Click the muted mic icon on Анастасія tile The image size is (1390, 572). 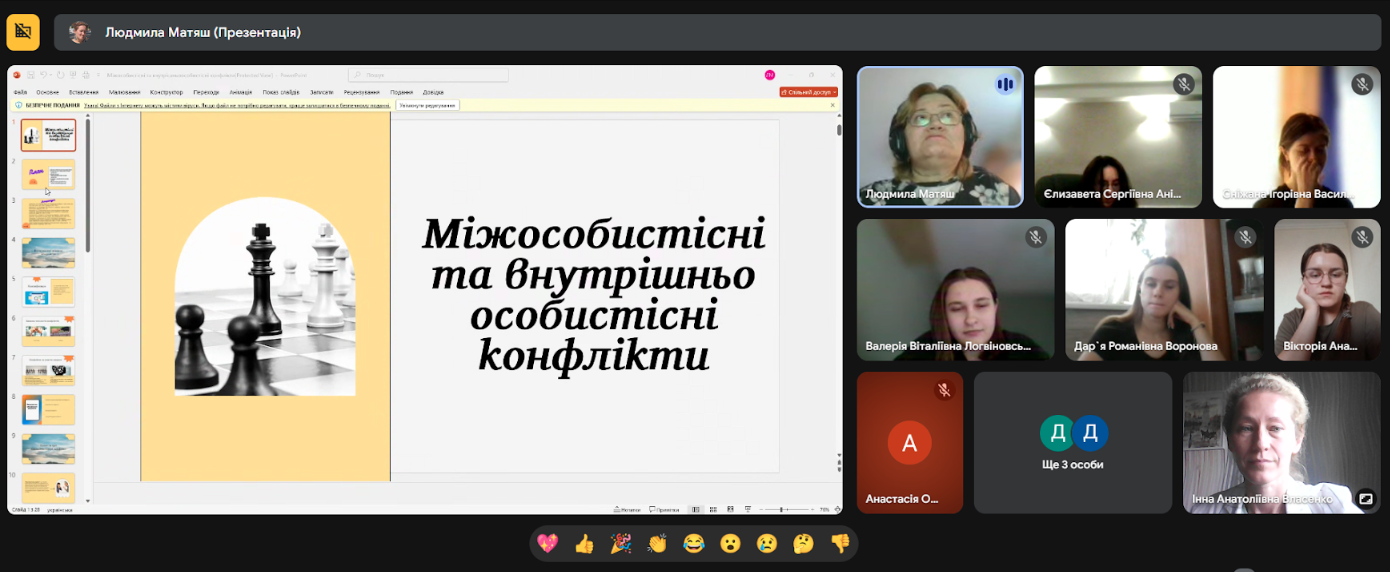(x=944, y=390)
